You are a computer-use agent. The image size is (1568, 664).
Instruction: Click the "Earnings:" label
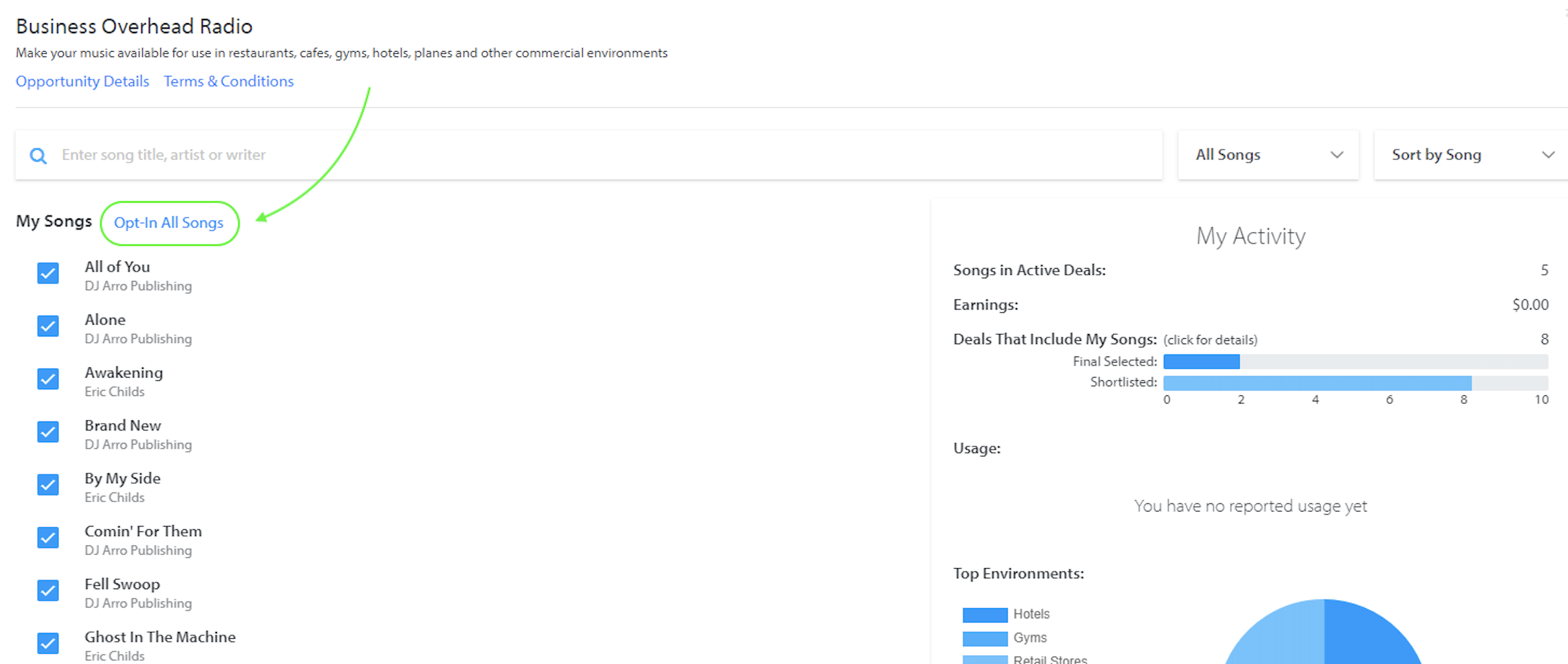986,305
